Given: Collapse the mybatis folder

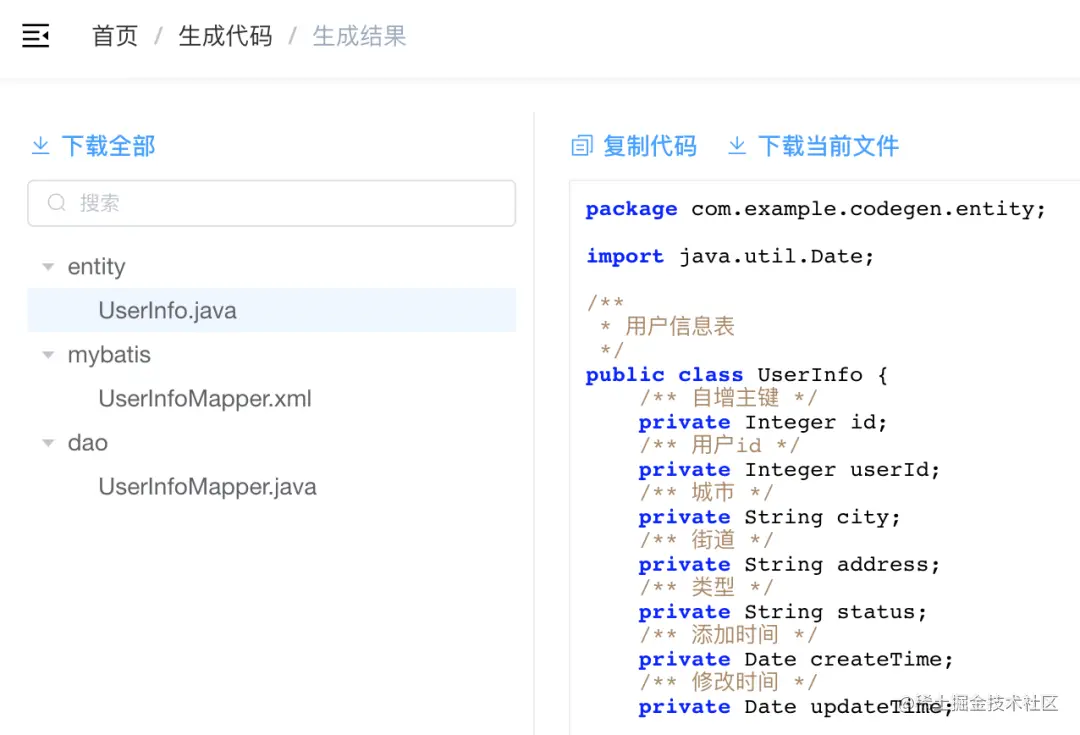Looking at the screenshot, I should [47, 355].
